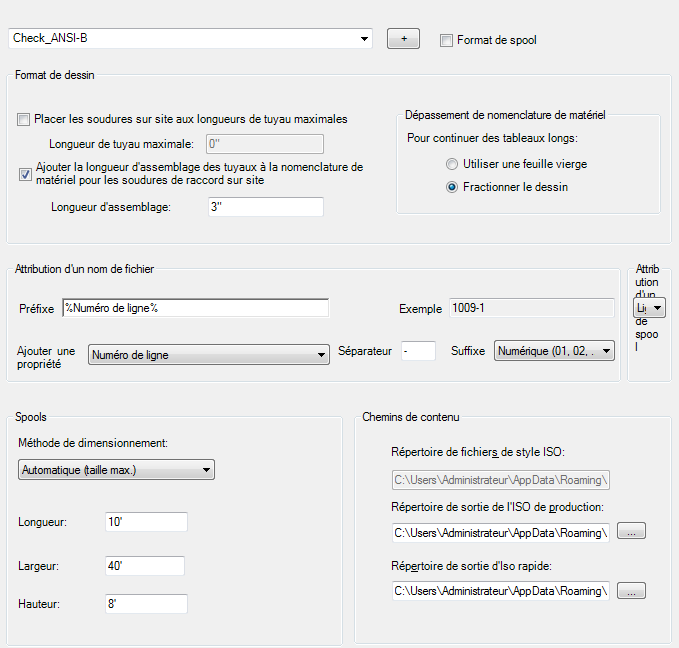Click the spool Longueur input field
This screenshot has height=648, width=679.
[x=145, y=522]
